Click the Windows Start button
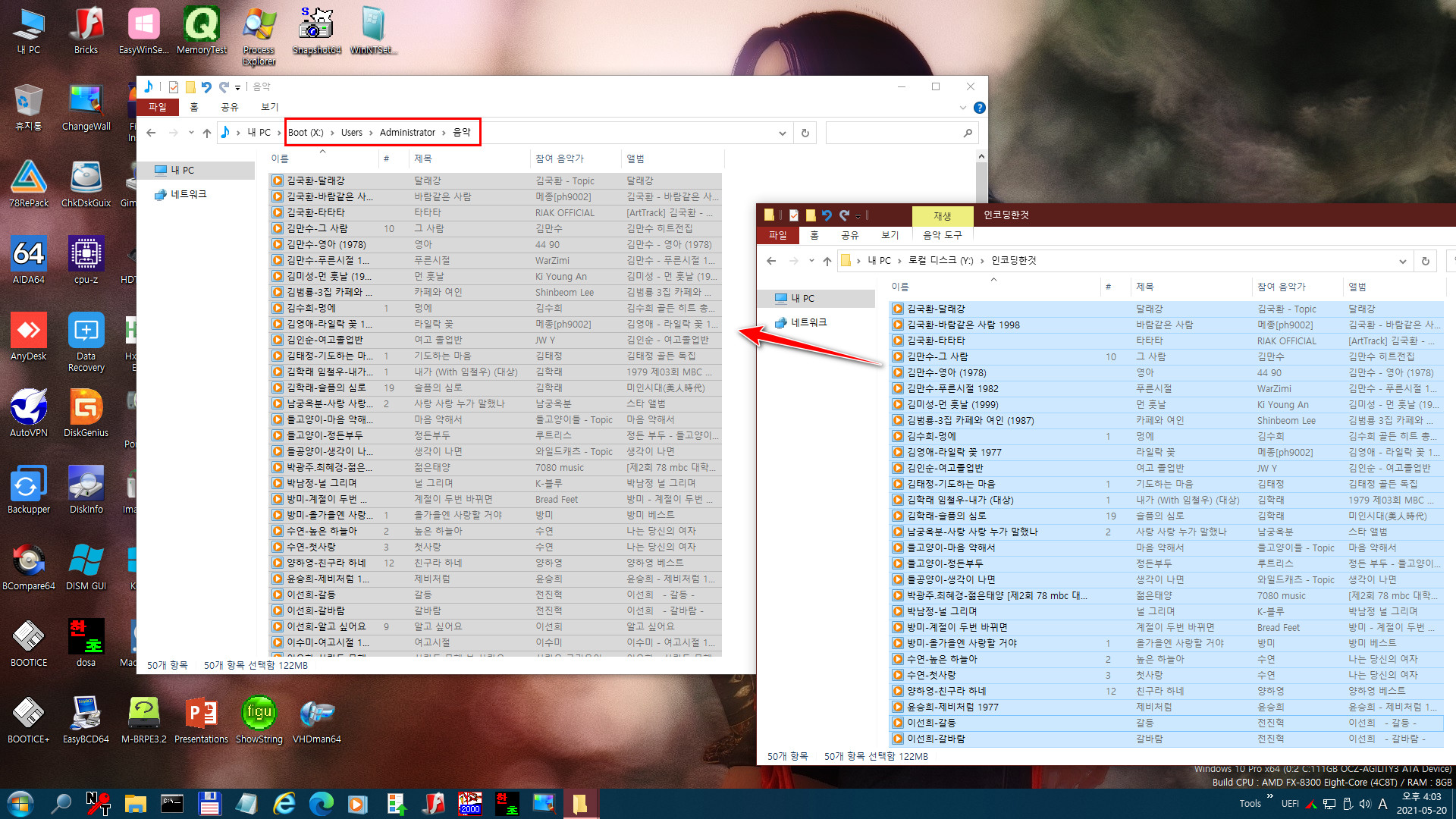This screenshot has height=819, width=1456. click(x=20, y=804)
